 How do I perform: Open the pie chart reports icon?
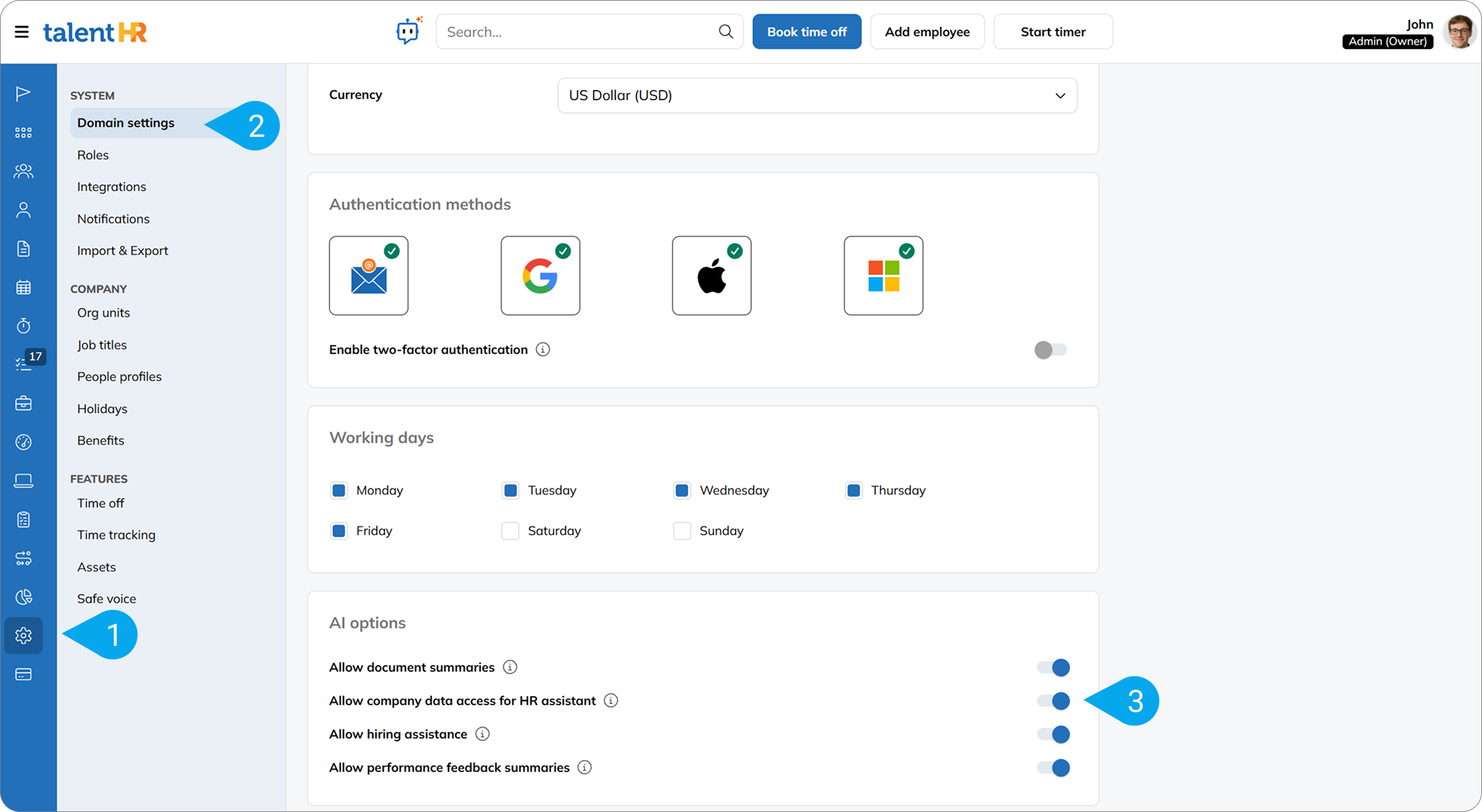[23, 597]
